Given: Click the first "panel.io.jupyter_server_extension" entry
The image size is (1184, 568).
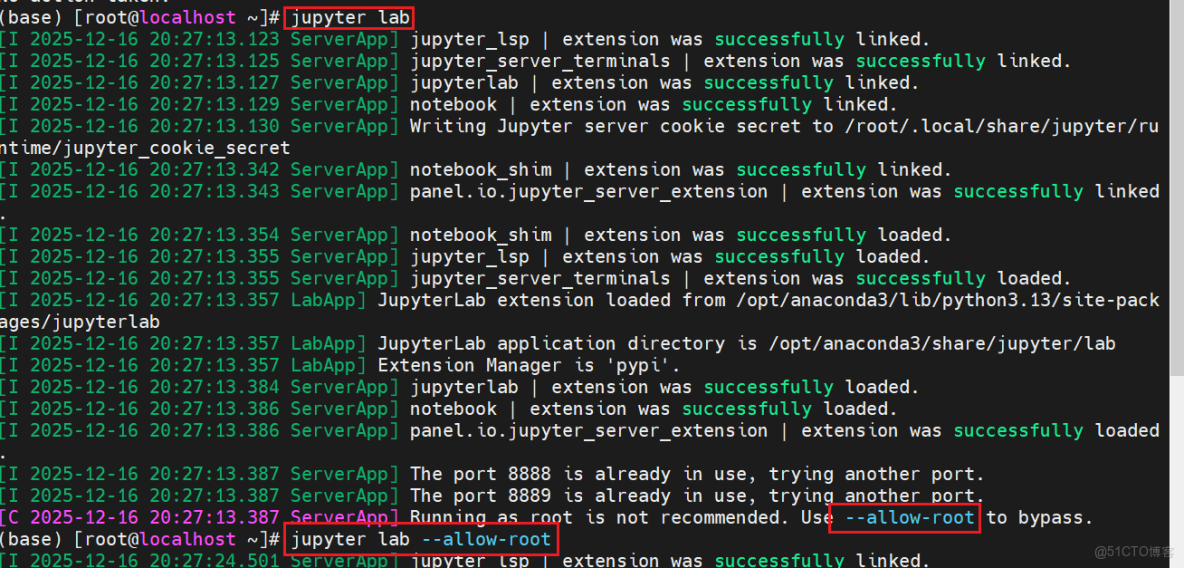Looking at the screenshot, I should 588,191.
